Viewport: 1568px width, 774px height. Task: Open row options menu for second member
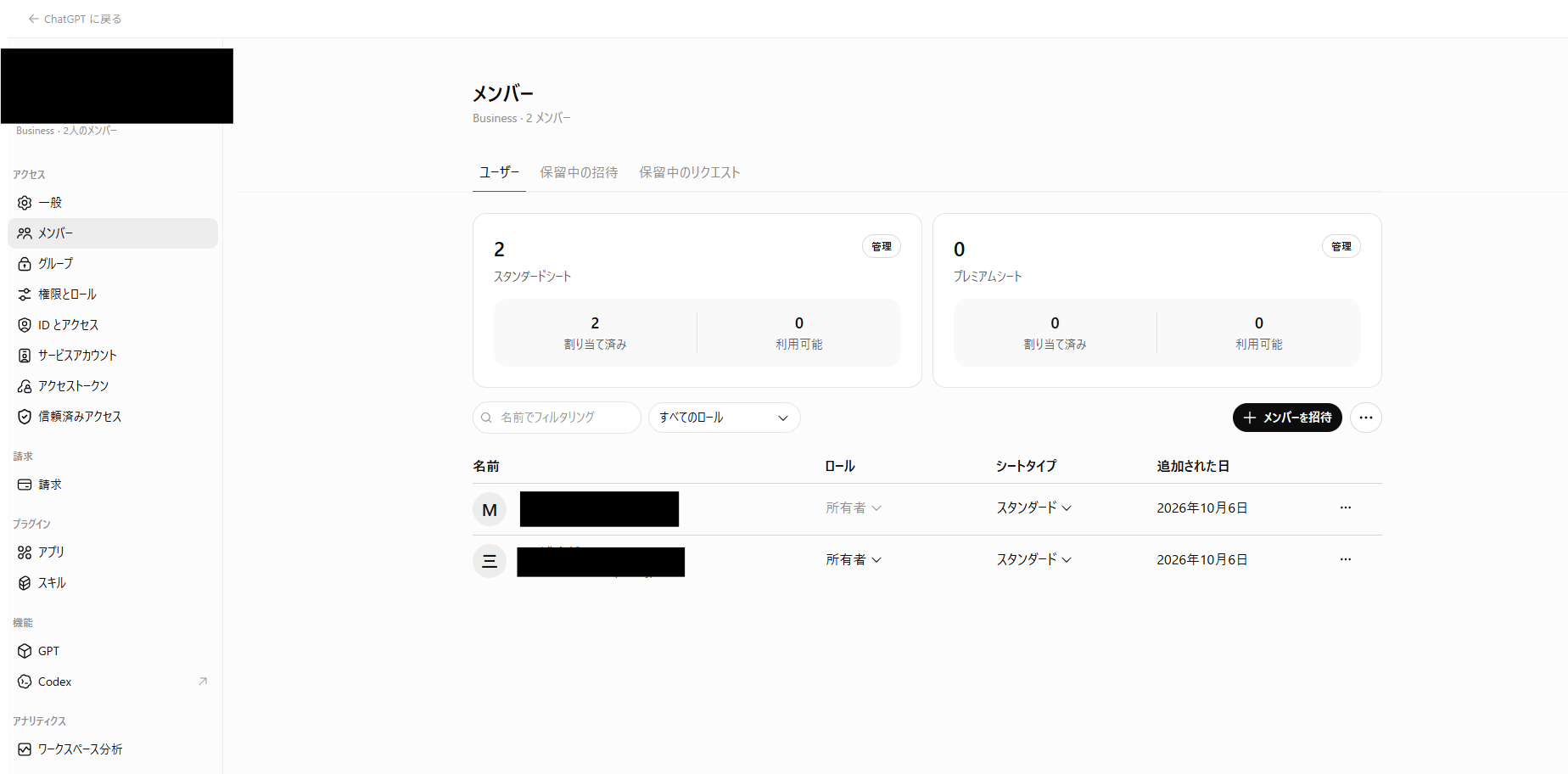click(x=1346, y=559)
